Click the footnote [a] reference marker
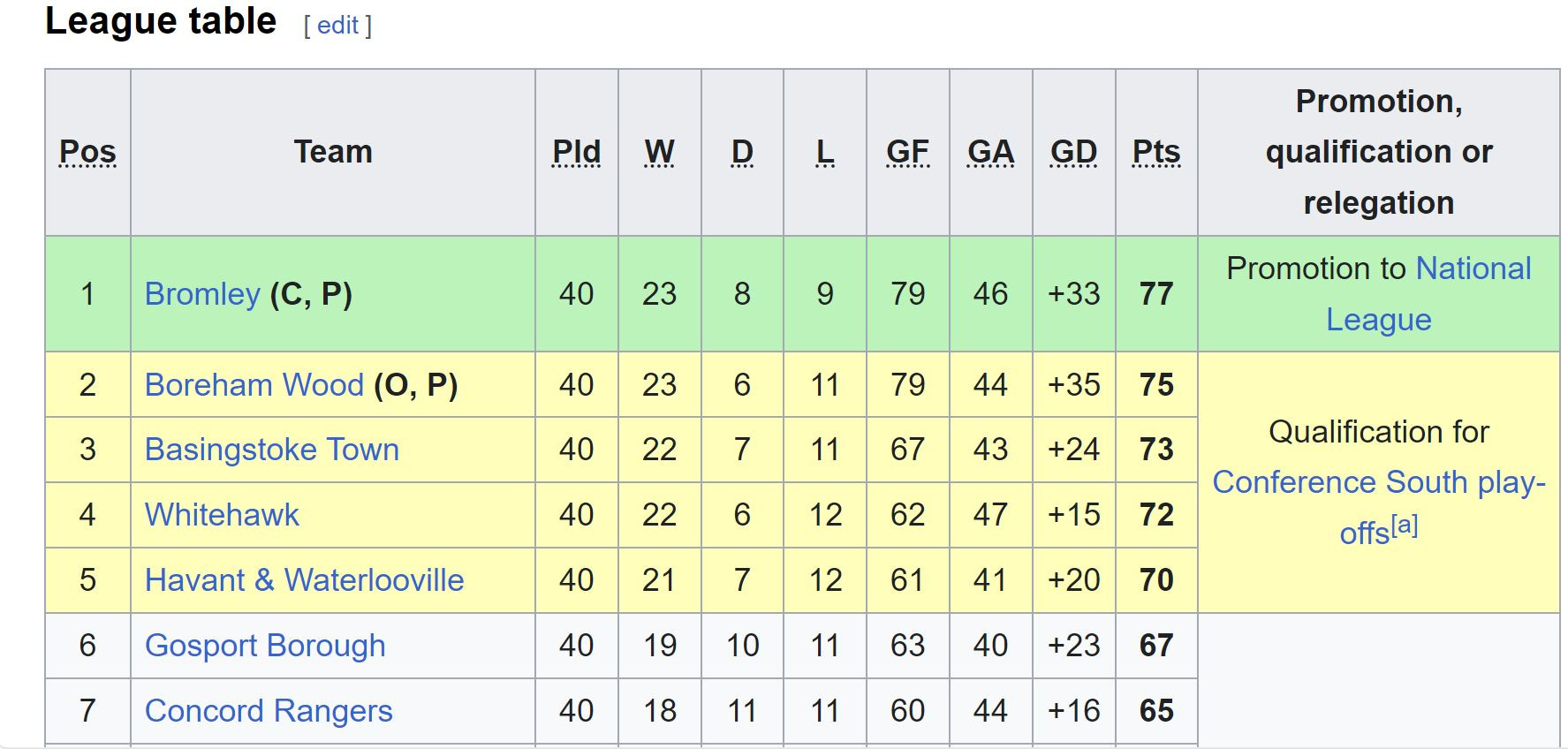Image resolution: width=1568 pixels, height=749 pixels. [1405, 526]
